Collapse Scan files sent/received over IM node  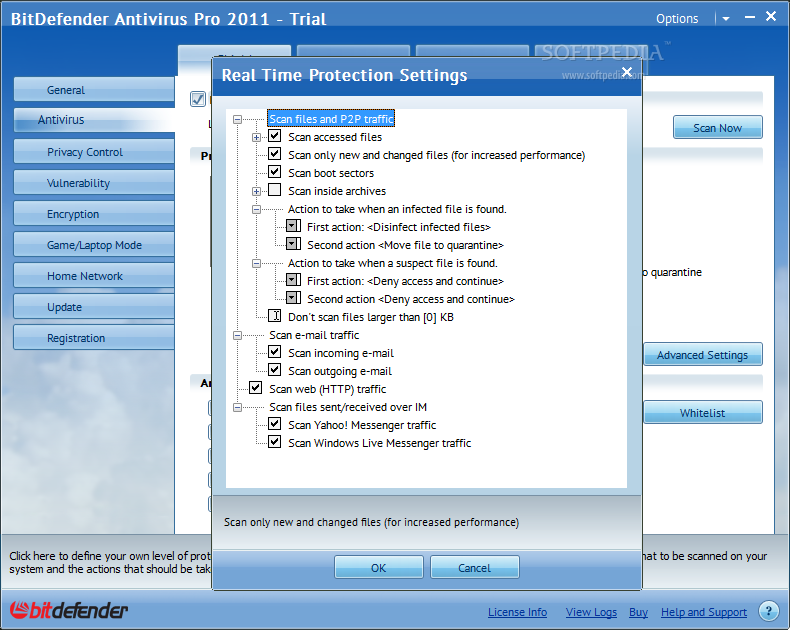(x=237, y=407)
